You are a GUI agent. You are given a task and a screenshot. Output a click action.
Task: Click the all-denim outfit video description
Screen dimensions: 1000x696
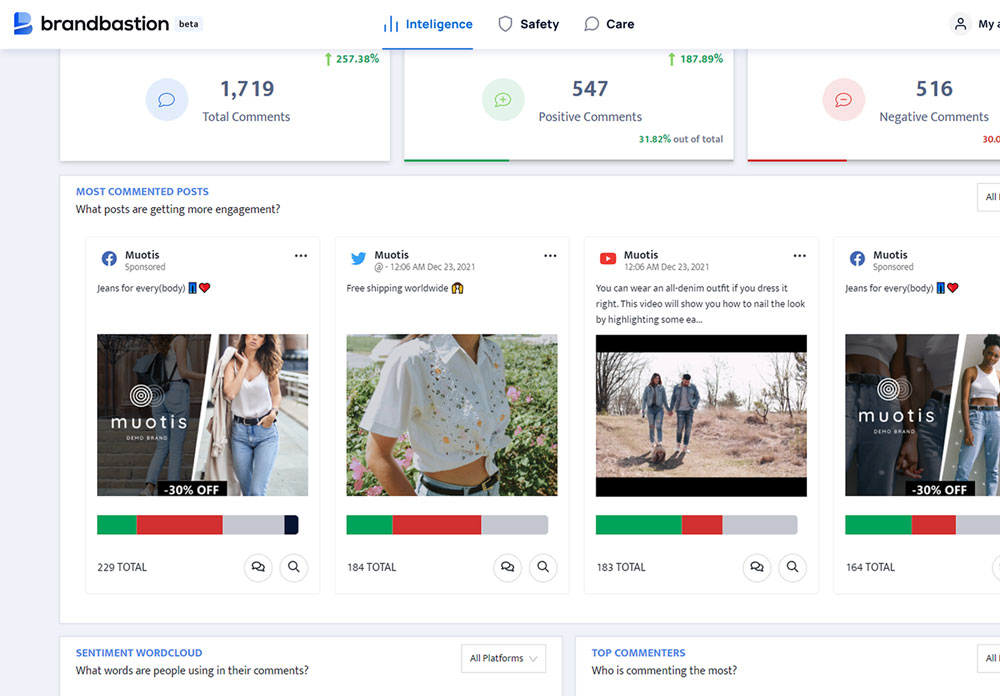[700, 304]
